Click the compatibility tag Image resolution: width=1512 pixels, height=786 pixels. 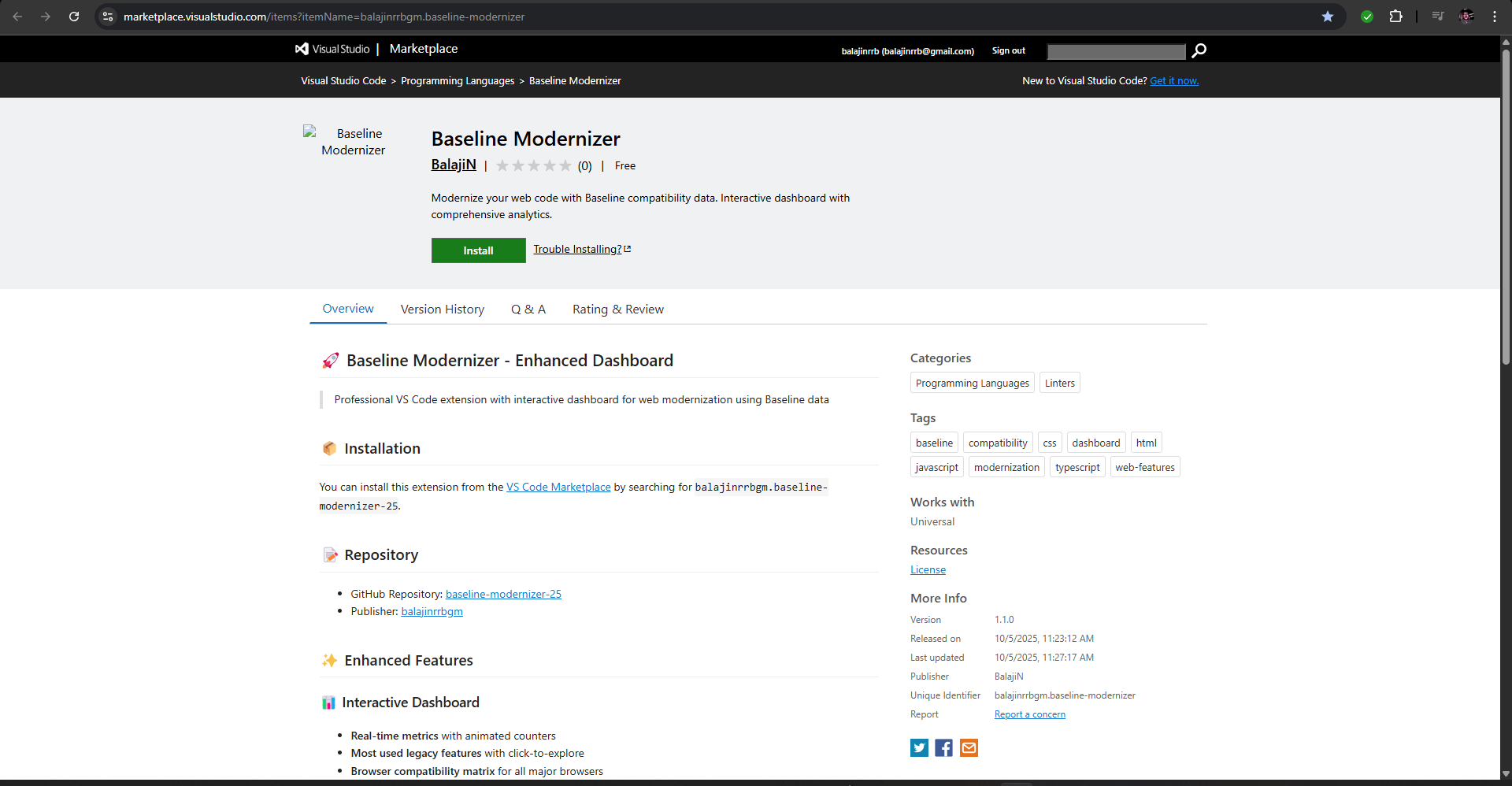click(x=998, y=443)
